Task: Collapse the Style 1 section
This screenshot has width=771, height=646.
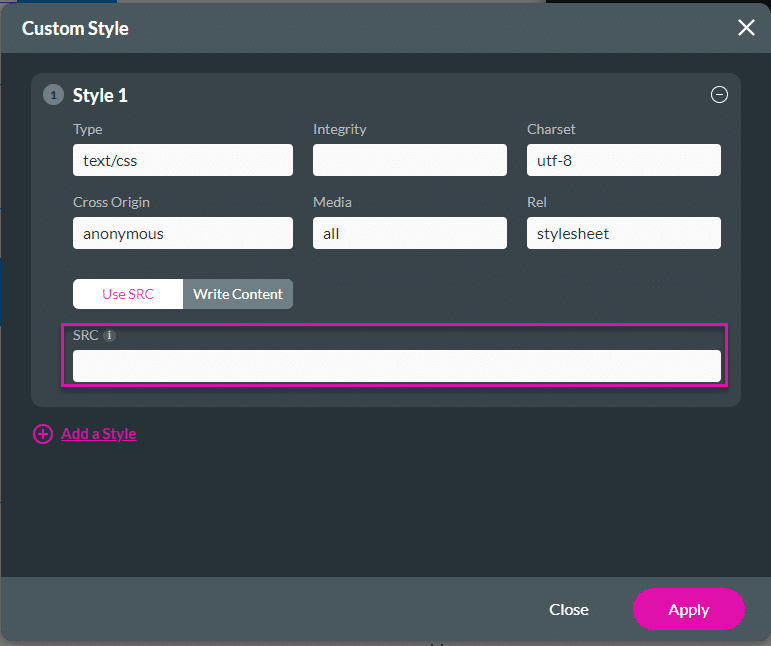Action: click(719, 95)
